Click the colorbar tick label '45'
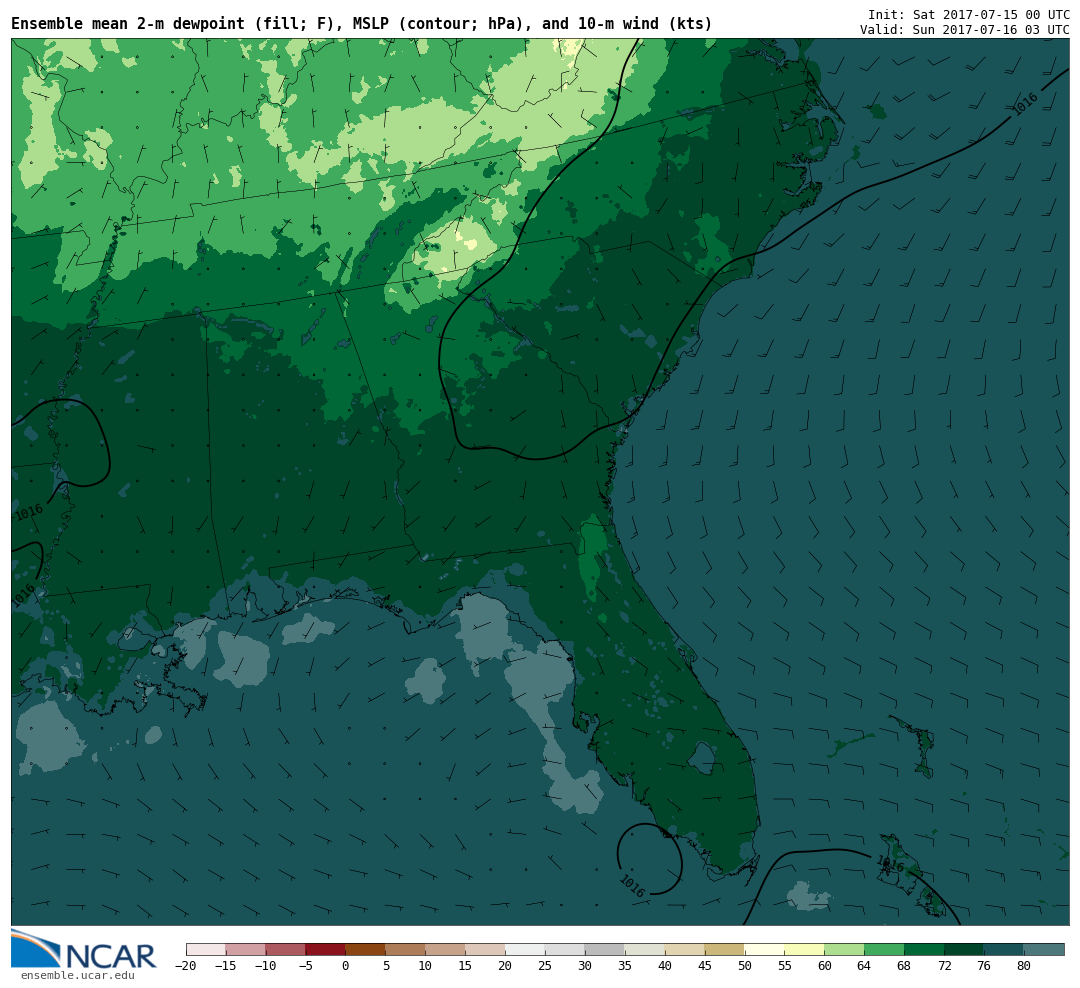The image size is (1080, 988). click(x=705, y=966)
